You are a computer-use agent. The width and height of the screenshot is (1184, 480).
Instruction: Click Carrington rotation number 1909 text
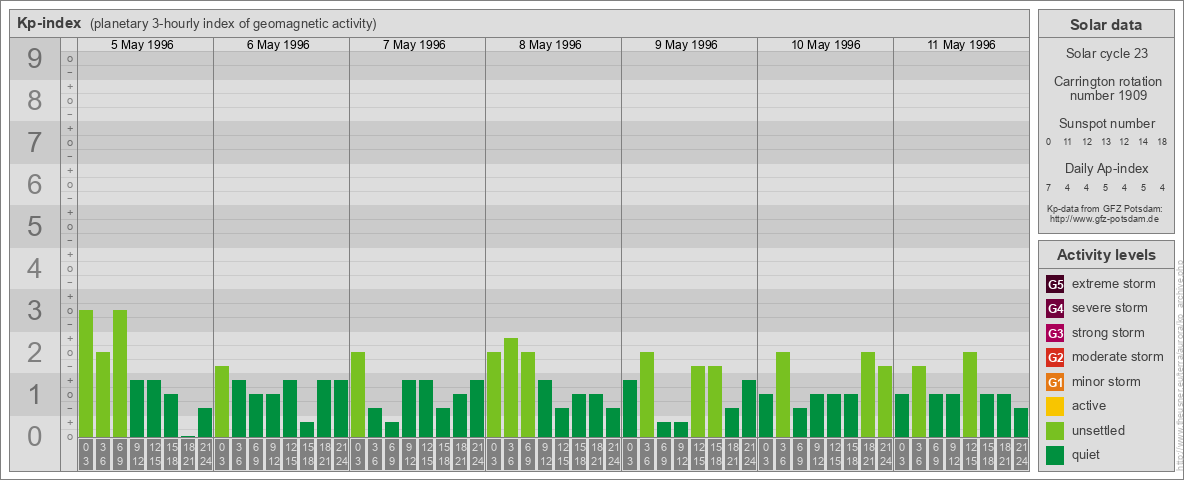1107,88
